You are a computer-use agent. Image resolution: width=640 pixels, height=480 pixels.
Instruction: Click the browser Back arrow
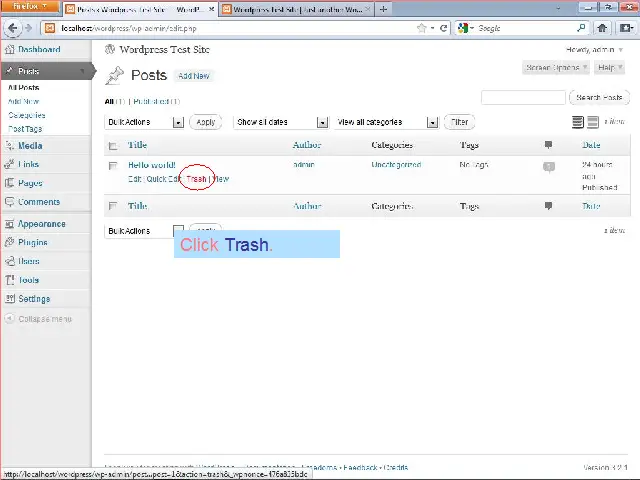[x=13, y=28]
